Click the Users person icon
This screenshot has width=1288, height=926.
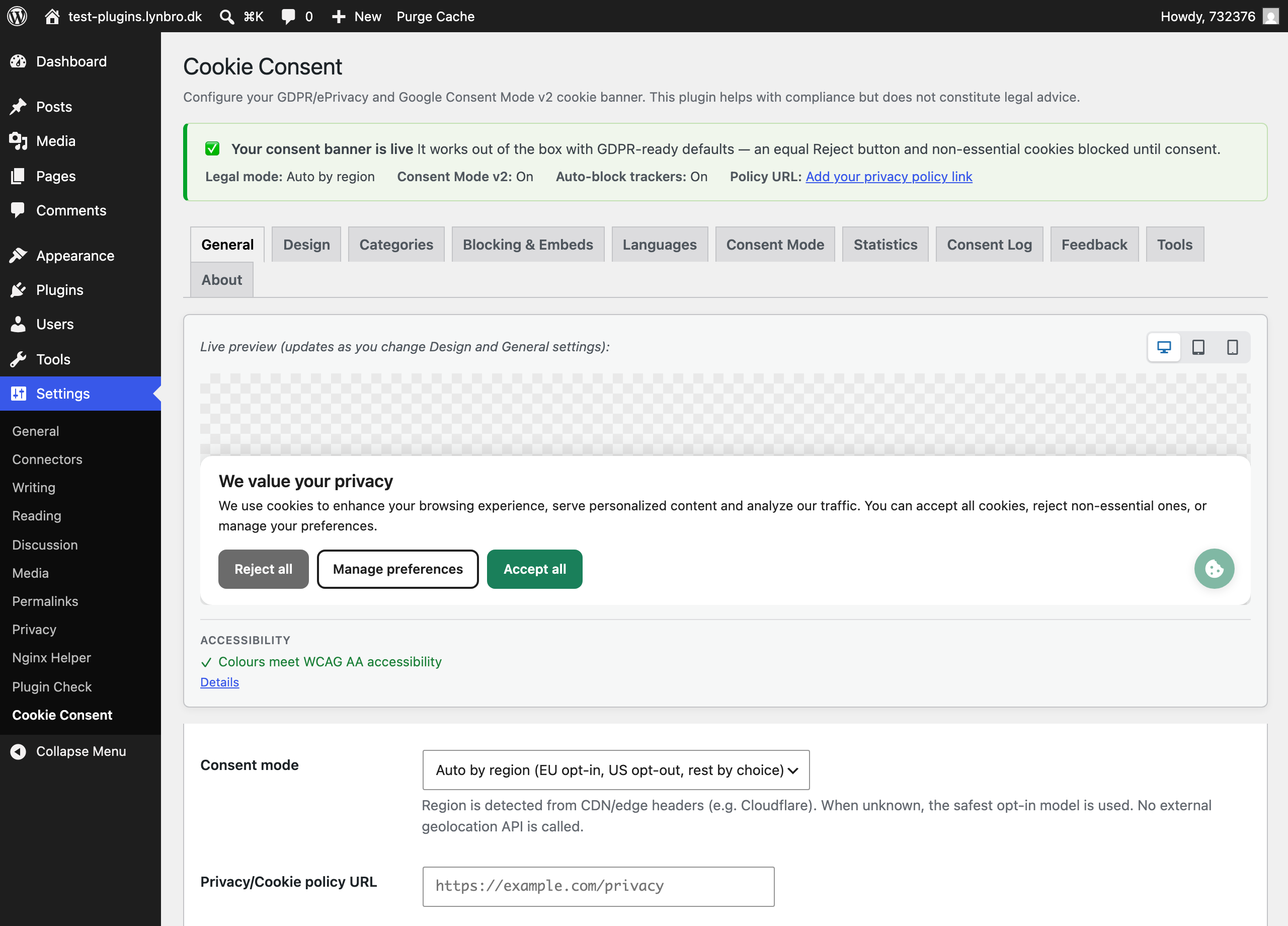[x=18, y=324]
